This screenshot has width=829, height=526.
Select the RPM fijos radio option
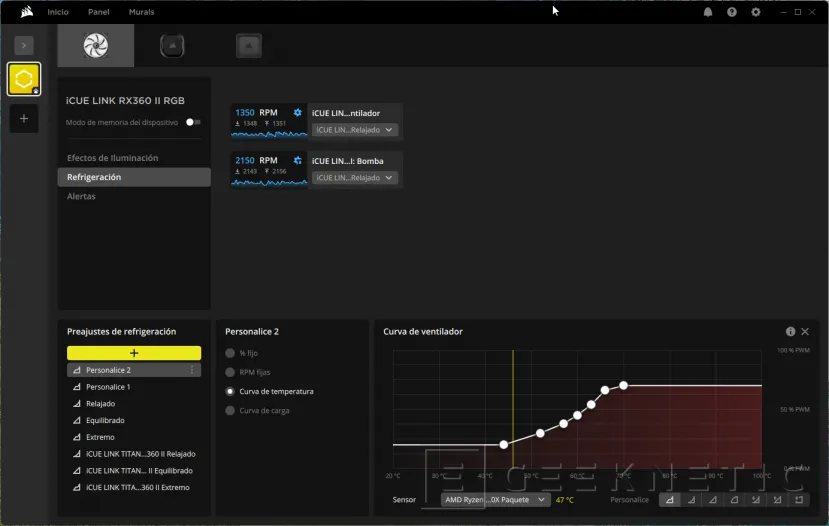click(x=230, y=372)
